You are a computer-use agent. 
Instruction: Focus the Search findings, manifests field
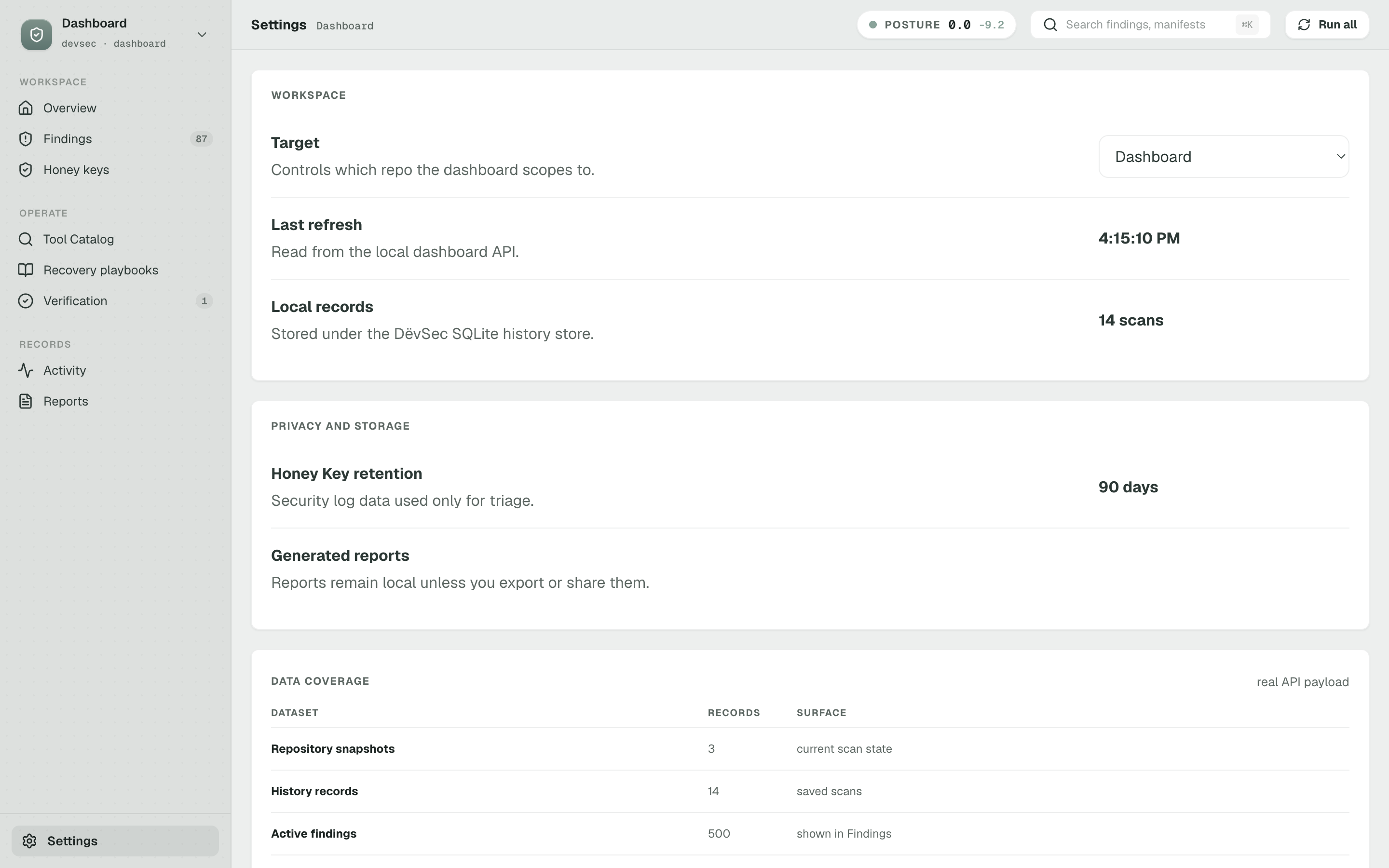(x=1150, y=25)
